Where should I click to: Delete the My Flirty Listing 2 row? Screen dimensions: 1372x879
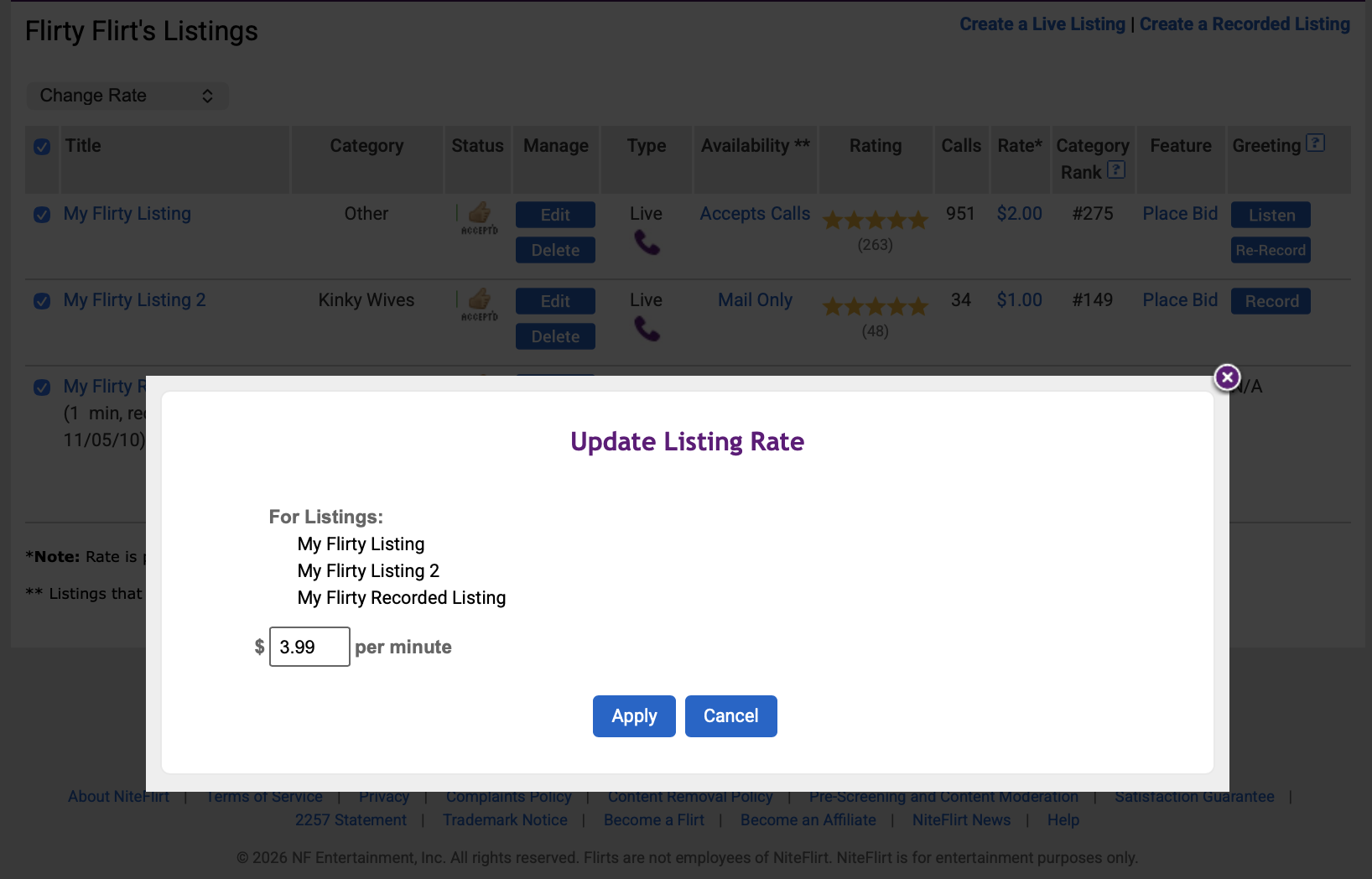[555, 336]
